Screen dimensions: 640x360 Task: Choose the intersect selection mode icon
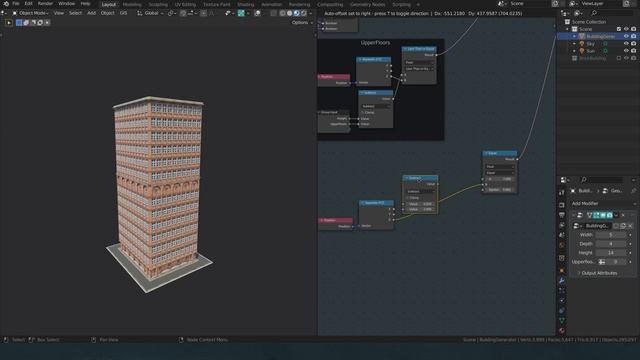pos(47,22)
